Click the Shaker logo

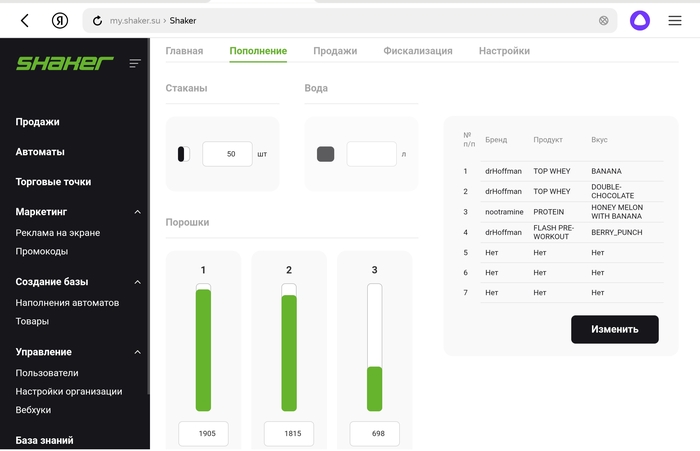click(x=64, y=63)
